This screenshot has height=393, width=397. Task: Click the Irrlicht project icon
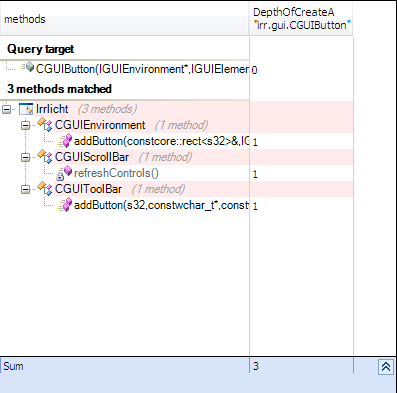[x=26, y=109]
